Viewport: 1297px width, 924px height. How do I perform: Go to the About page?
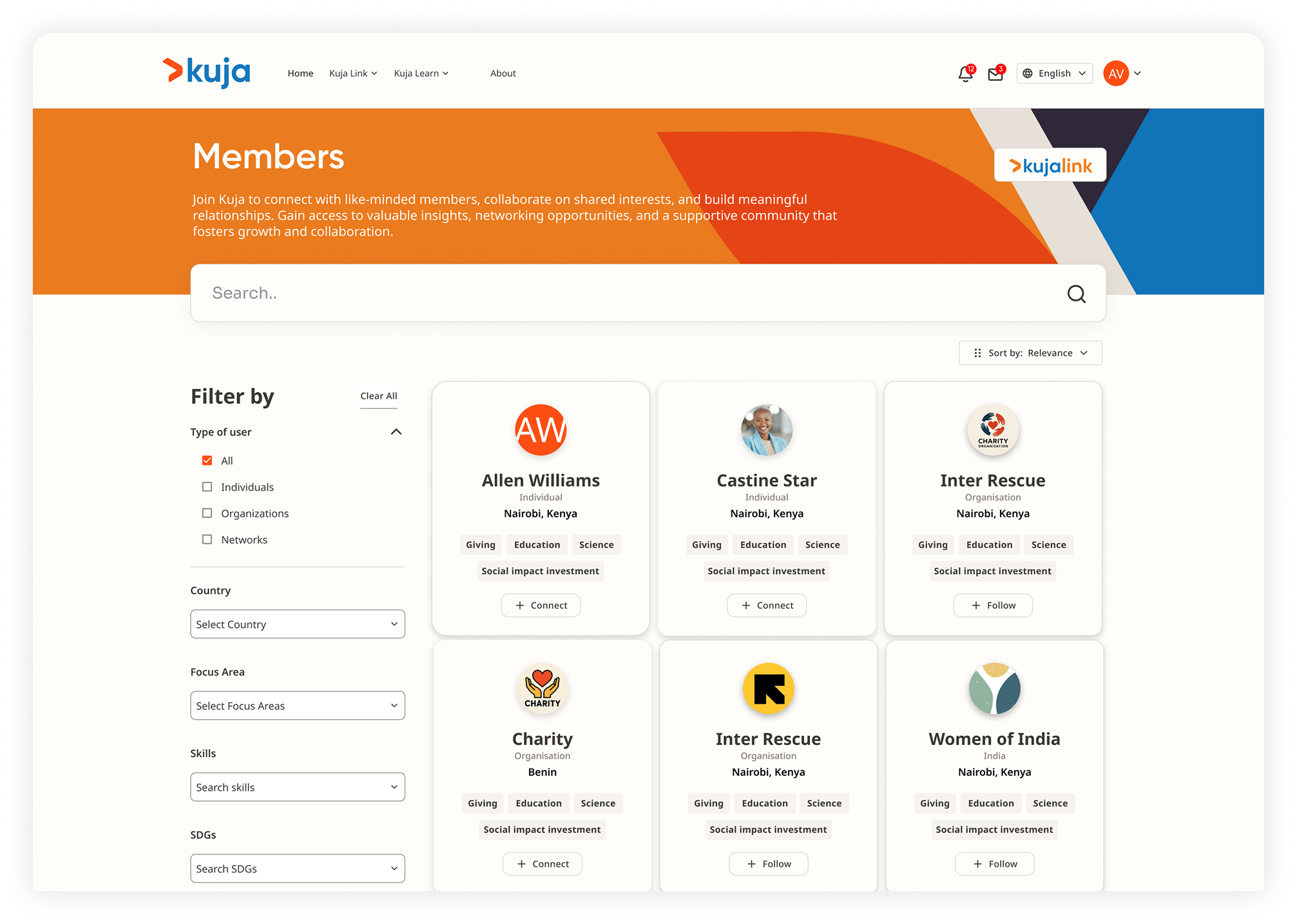pos(503,73)
